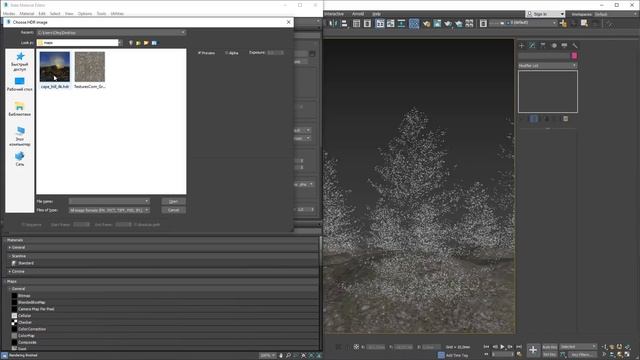Click the Add Time Tag field
This screenshot has height=360, width=640.
coord(457,356)
